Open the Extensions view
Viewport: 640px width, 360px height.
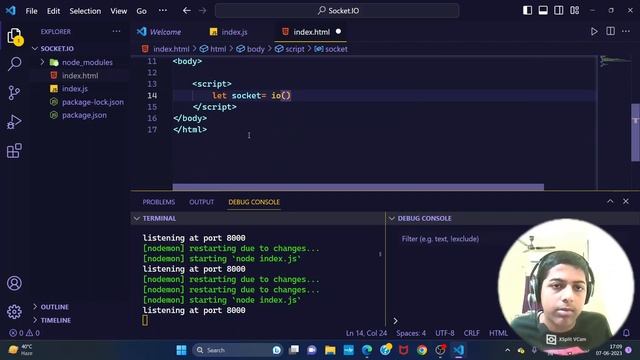14,151
